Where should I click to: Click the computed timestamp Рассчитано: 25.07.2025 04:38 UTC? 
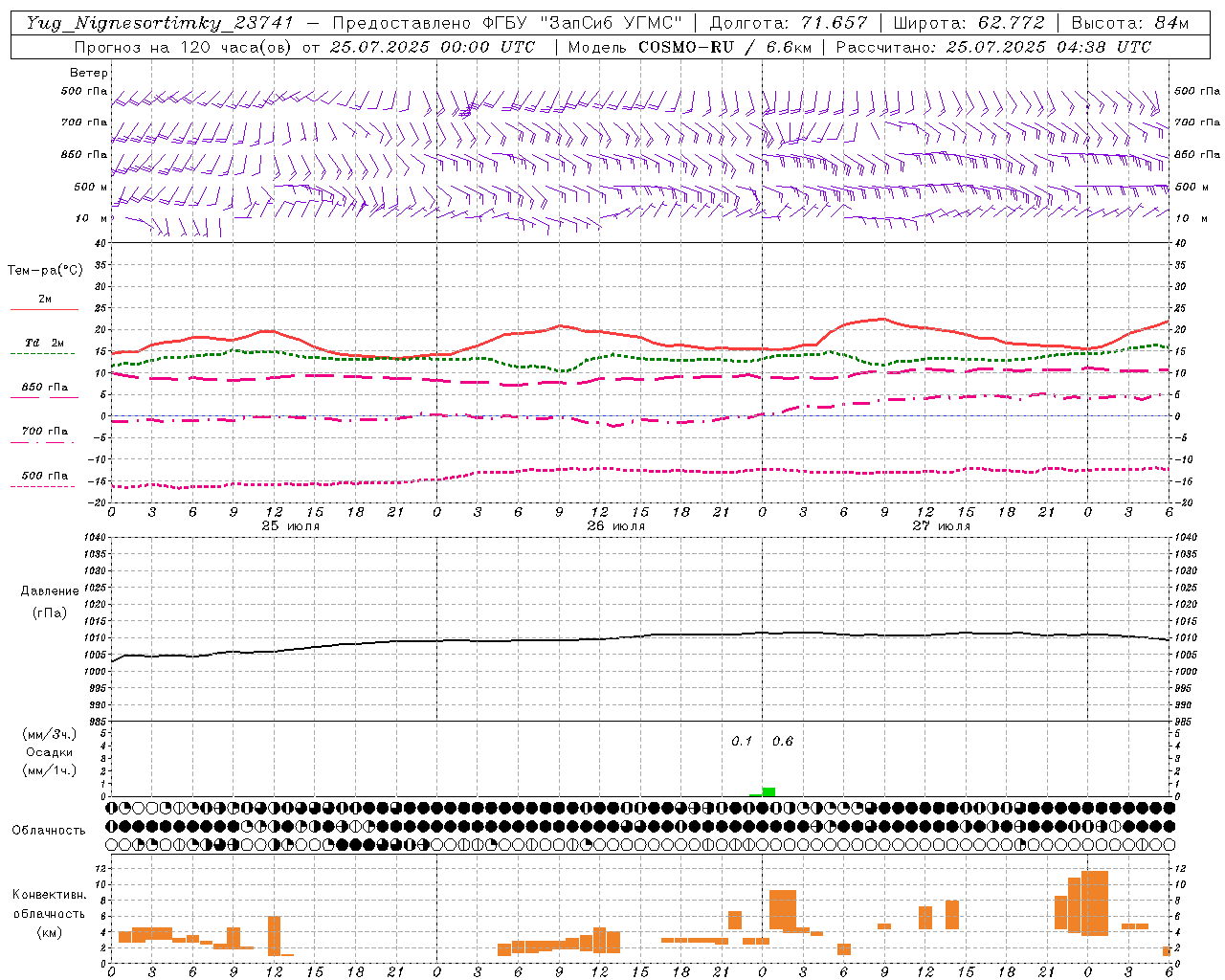(x=993, y=47)
